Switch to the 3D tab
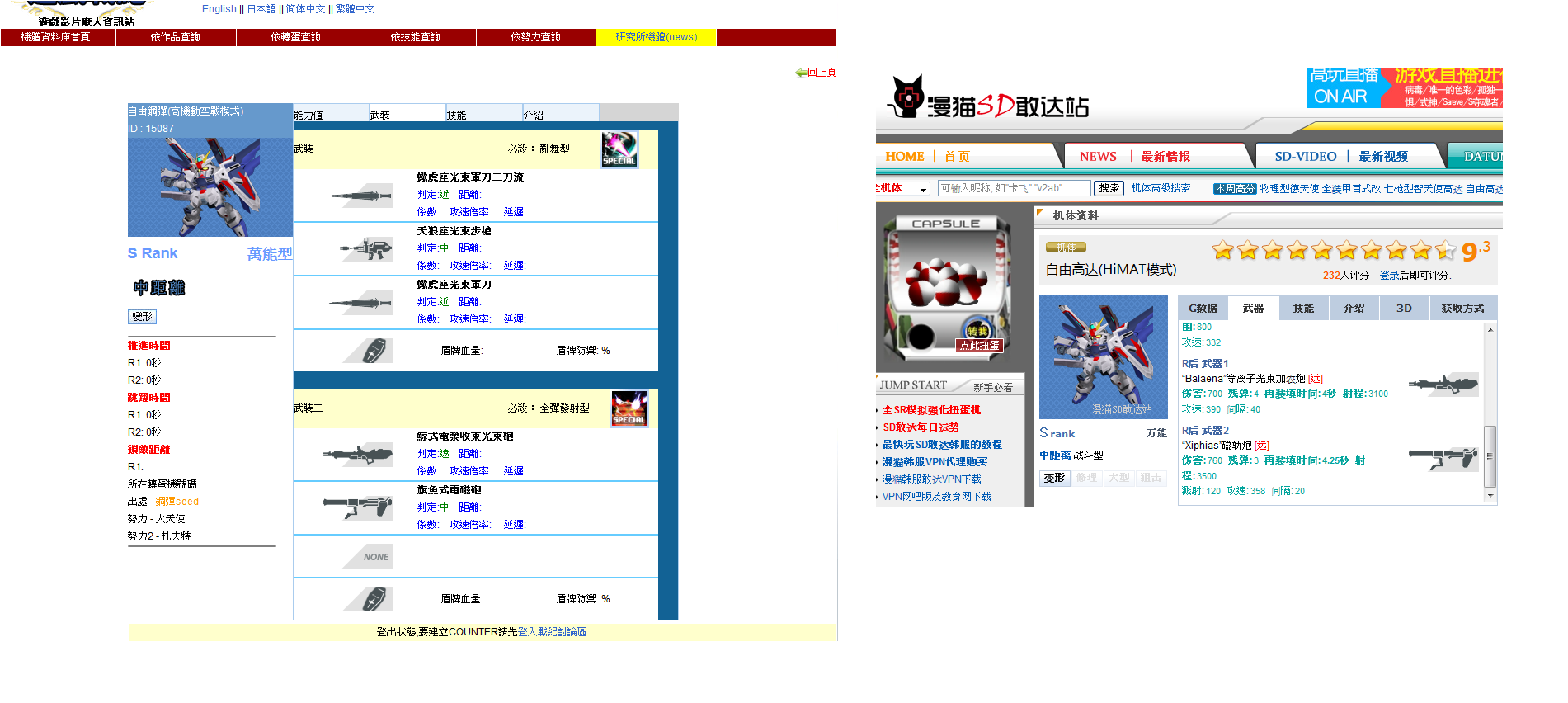 click(1404, 308)
